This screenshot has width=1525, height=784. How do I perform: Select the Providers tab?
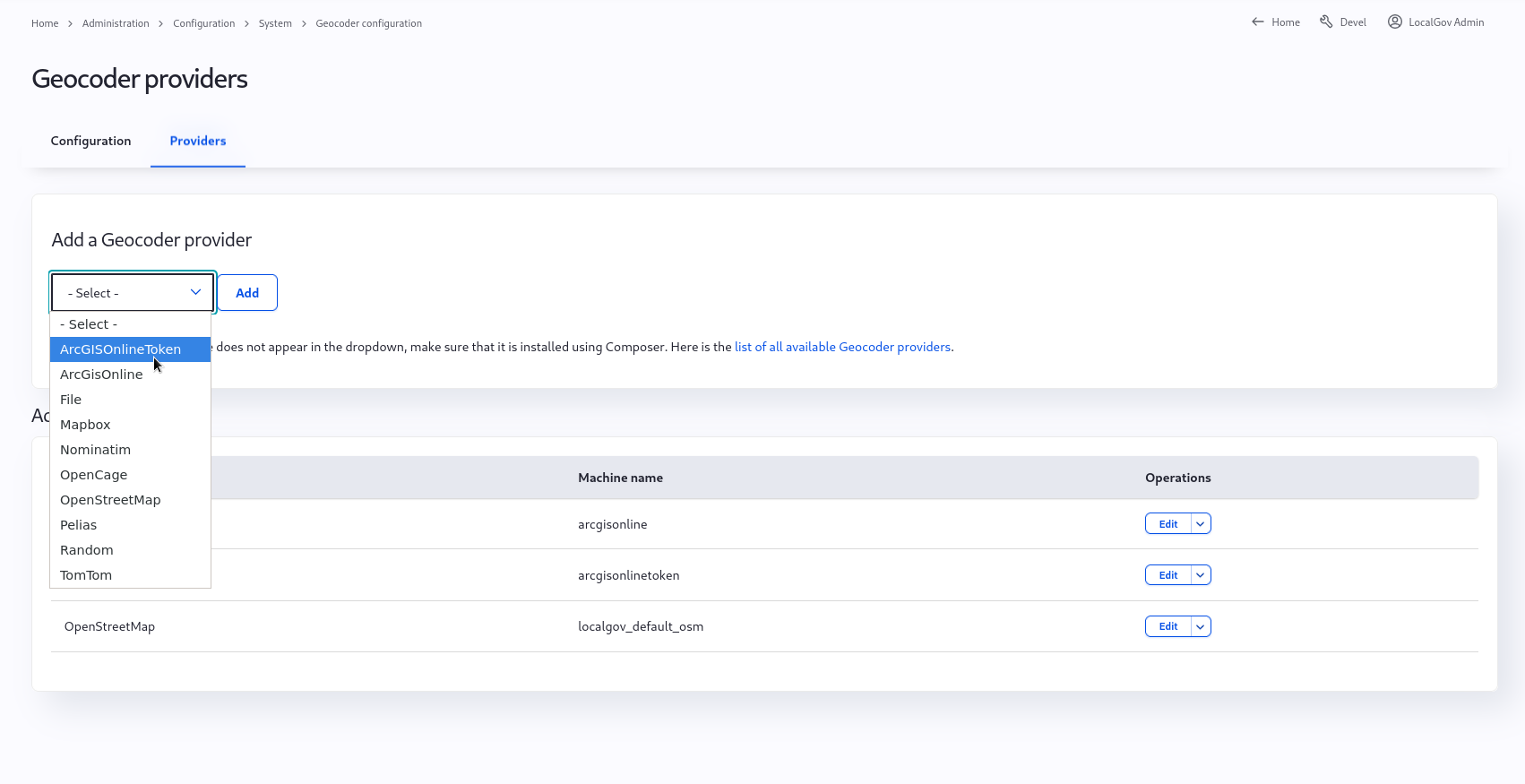(x=198, y=141)
